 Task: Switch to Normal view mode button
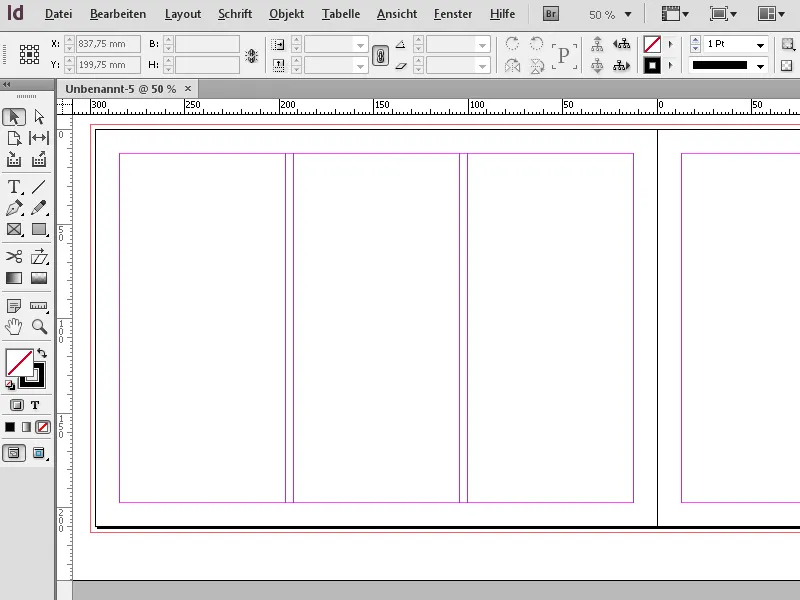[x=14, y=453]
